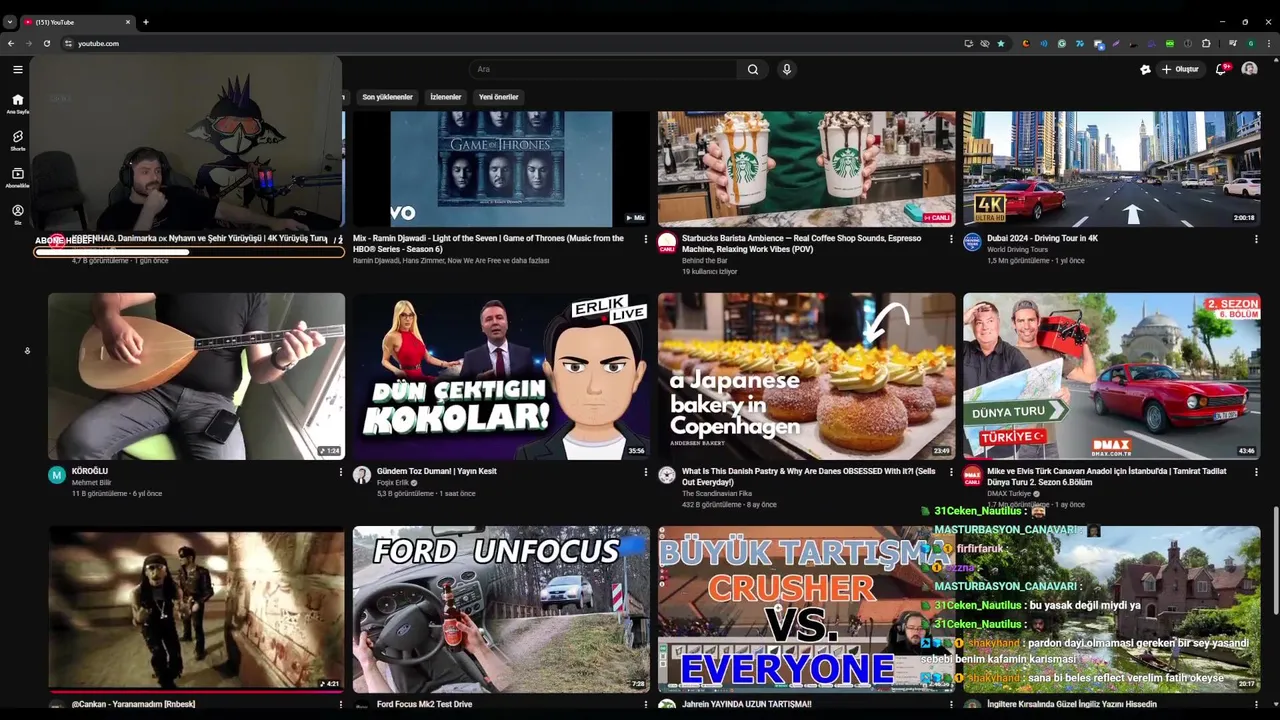Open the Extensions puzzle-piece menu

[1206, 43]
